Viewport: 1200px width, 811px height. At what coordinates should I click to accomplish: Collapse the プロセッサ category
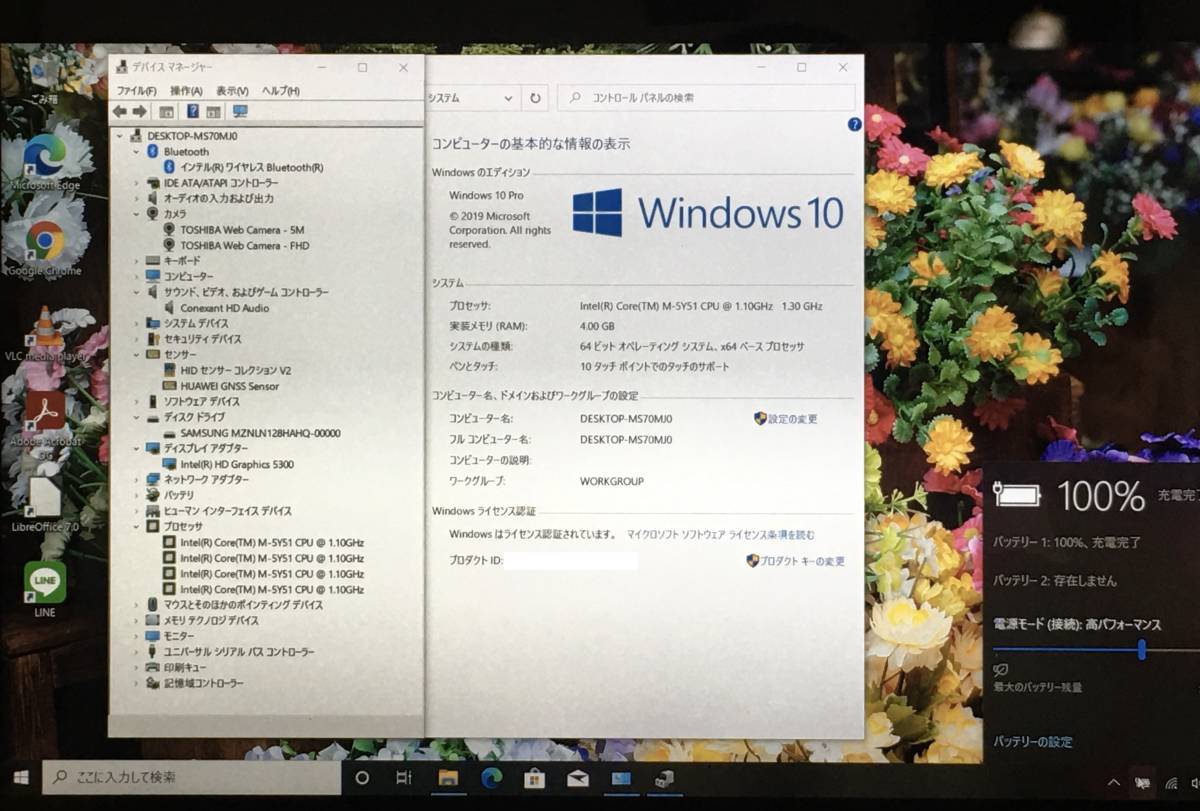[x=137, y=526]
